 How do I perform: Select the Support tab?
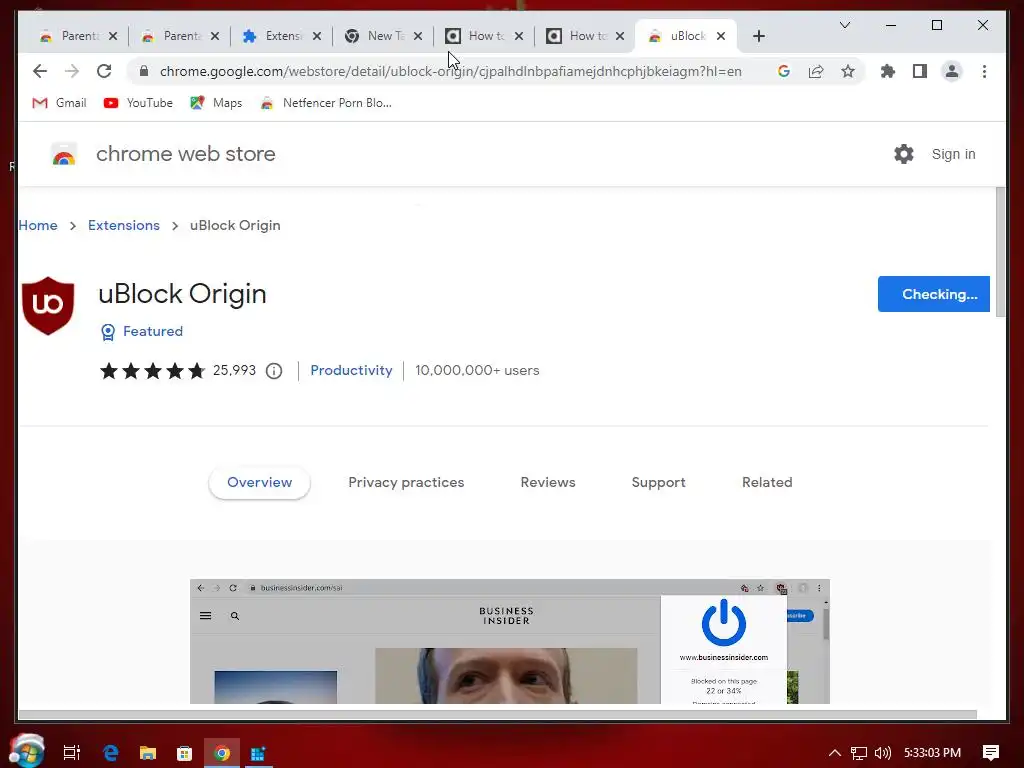point(658,483)
